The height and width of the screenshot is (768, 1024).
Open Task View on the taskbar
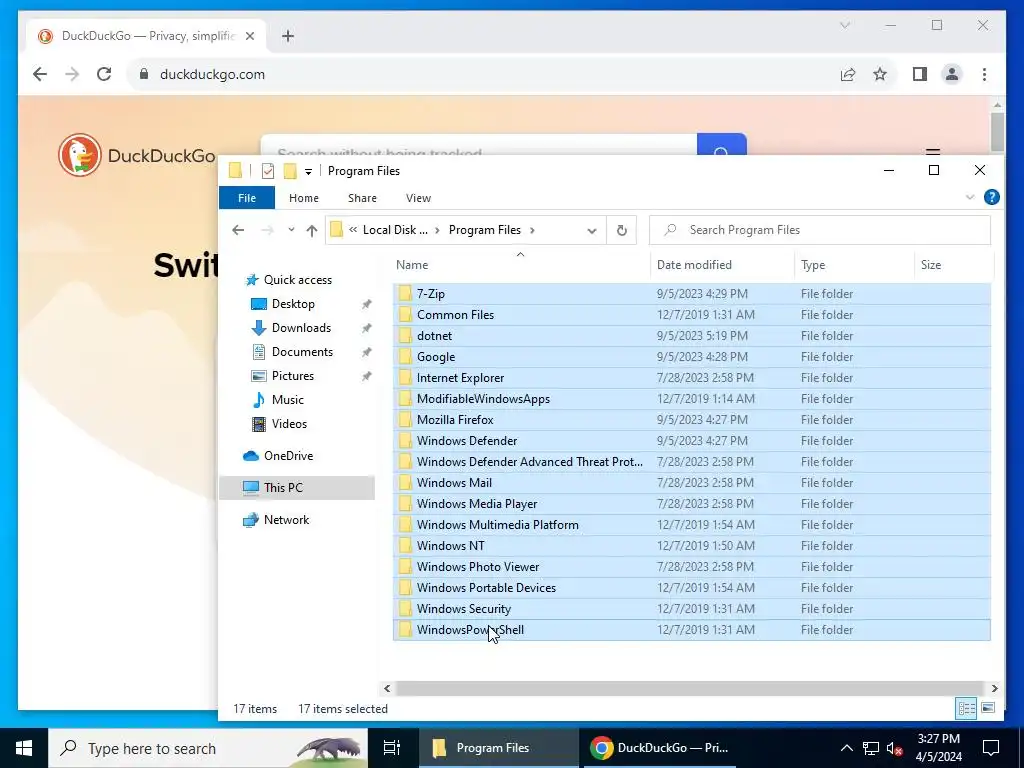point(391,748)
